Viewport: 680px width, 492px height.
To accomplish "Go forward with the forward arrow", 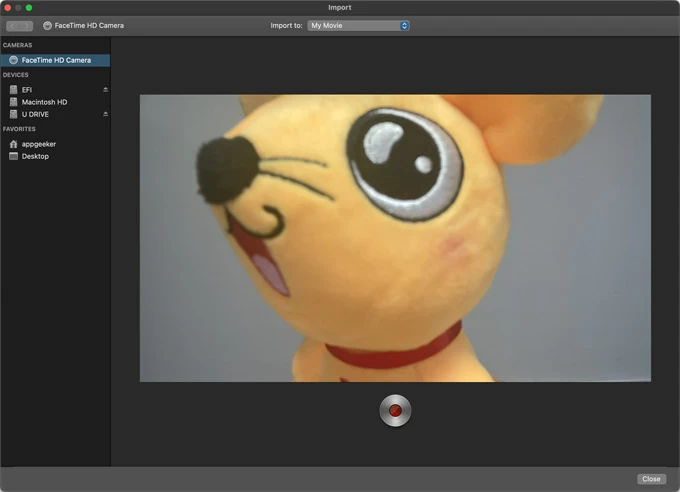I will pos(26,25).
